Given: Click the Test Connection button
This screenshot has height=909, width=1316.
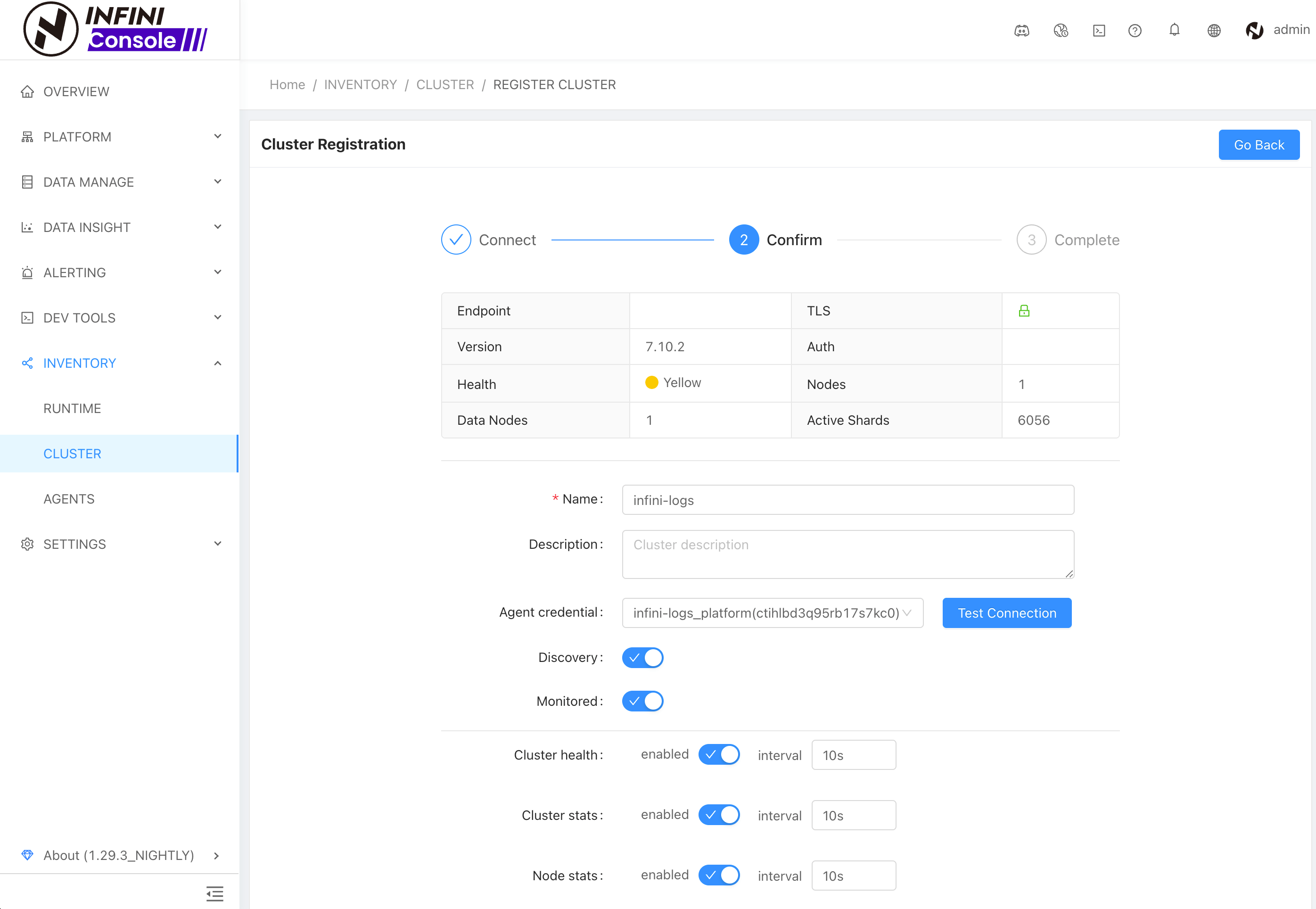Looking at the screenshot, I should (x=1006, y=613).
